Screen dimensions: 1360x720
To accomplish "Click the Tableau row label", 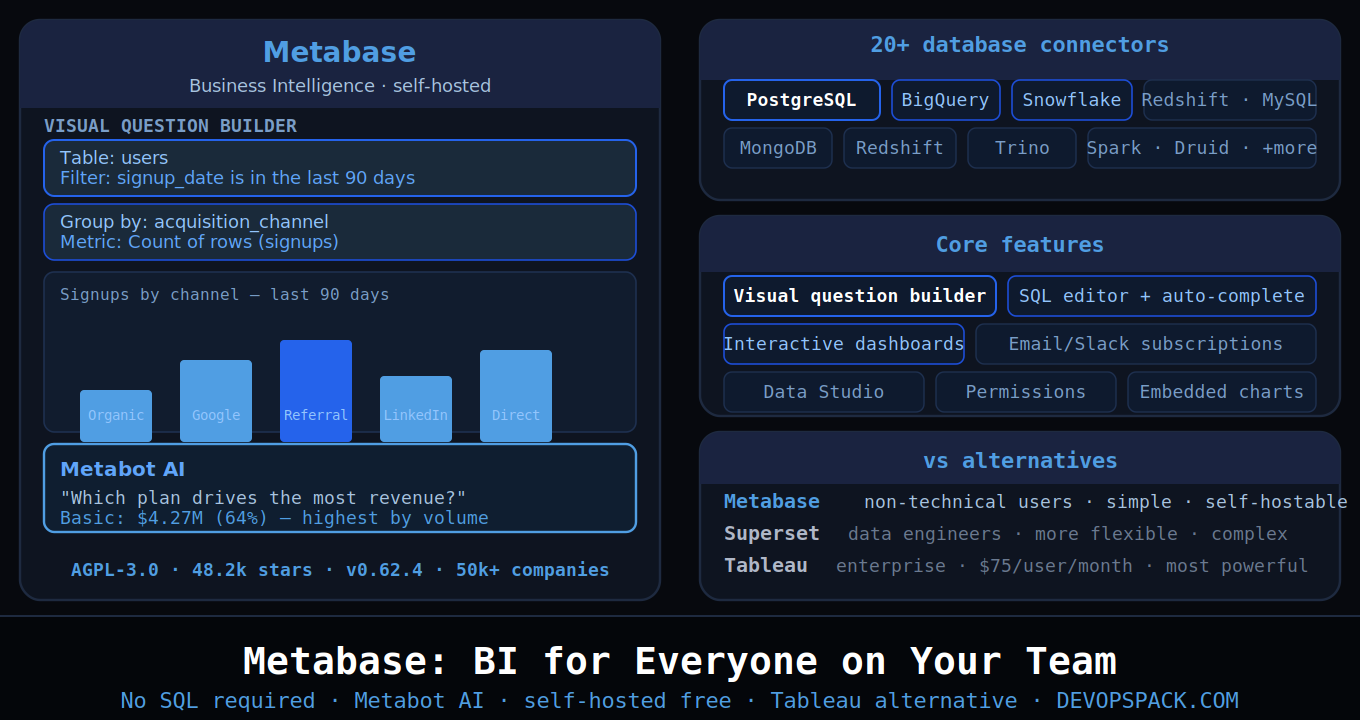I will tap(766, 566).
